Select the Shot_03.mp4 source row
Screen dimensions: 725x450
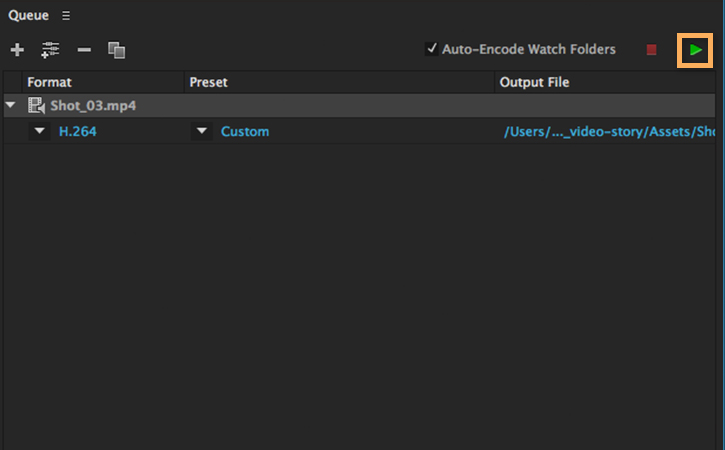point(300,105)
